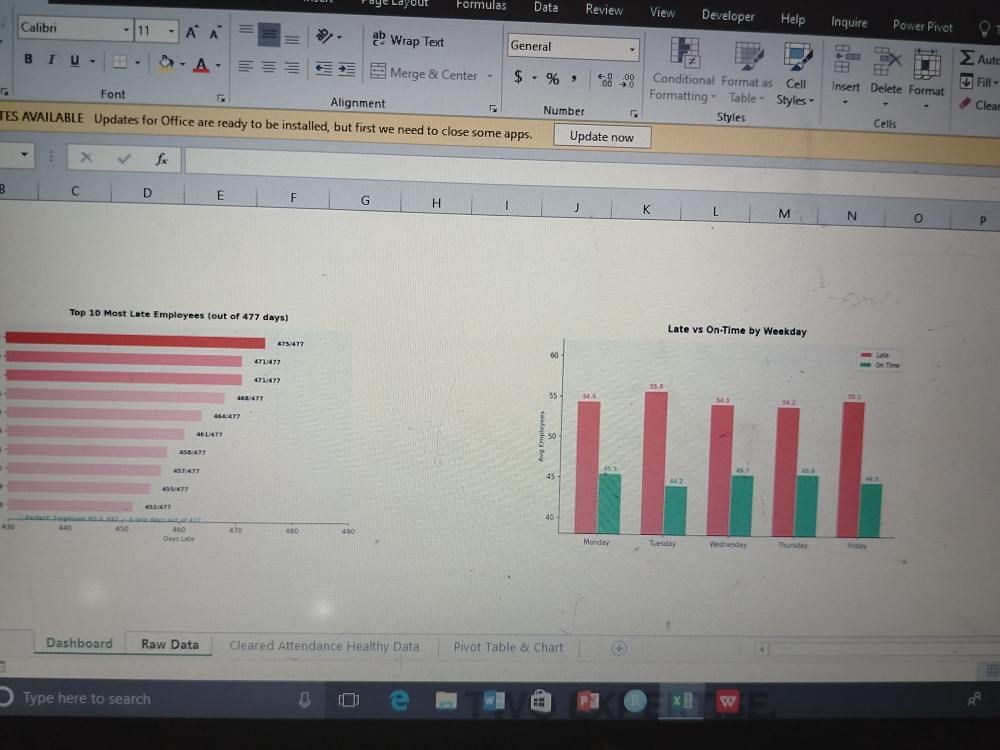Open underline style dropdown arrow

[92, 62]
